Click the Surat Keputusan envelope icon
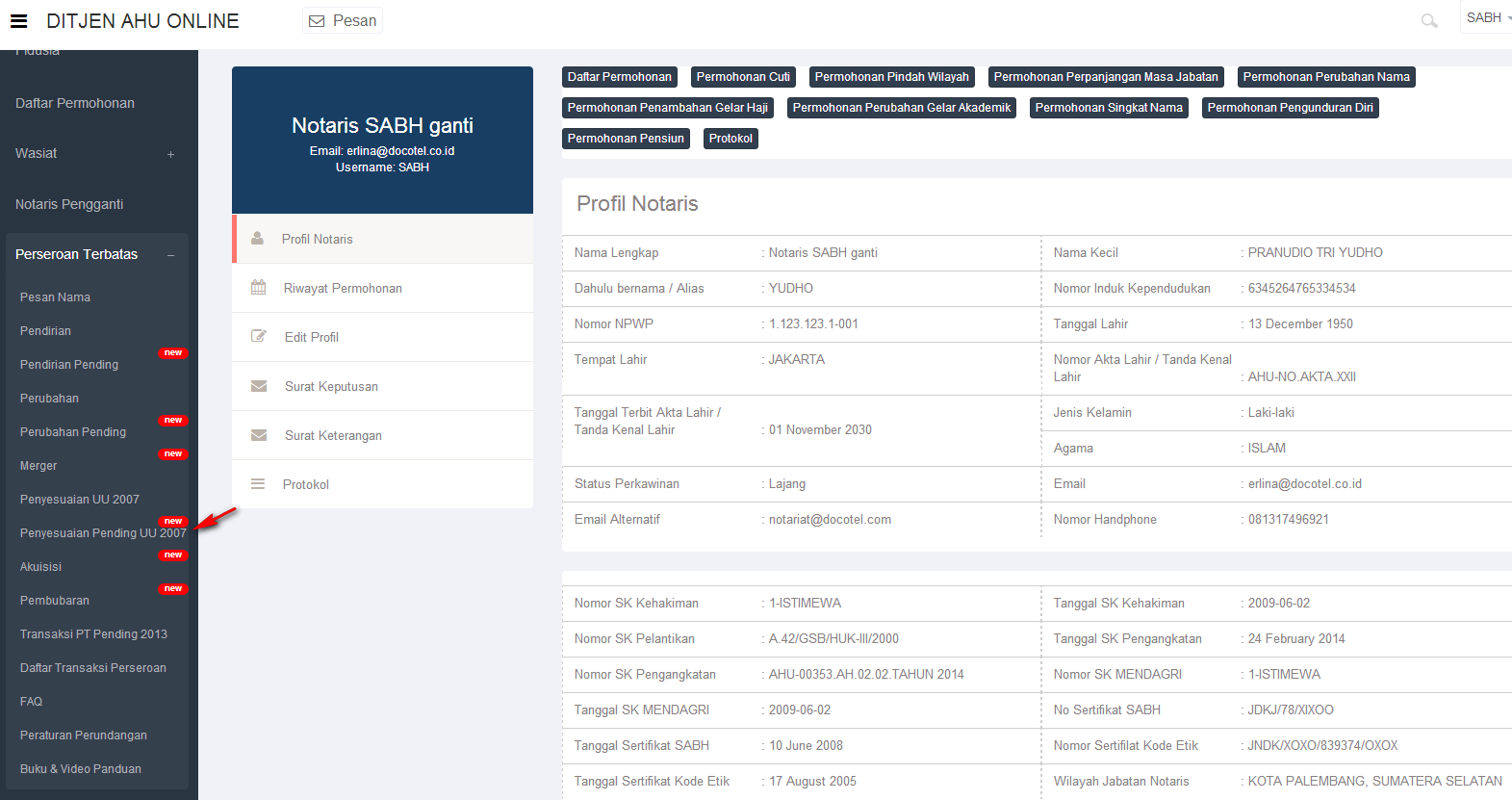 point(258,386)
